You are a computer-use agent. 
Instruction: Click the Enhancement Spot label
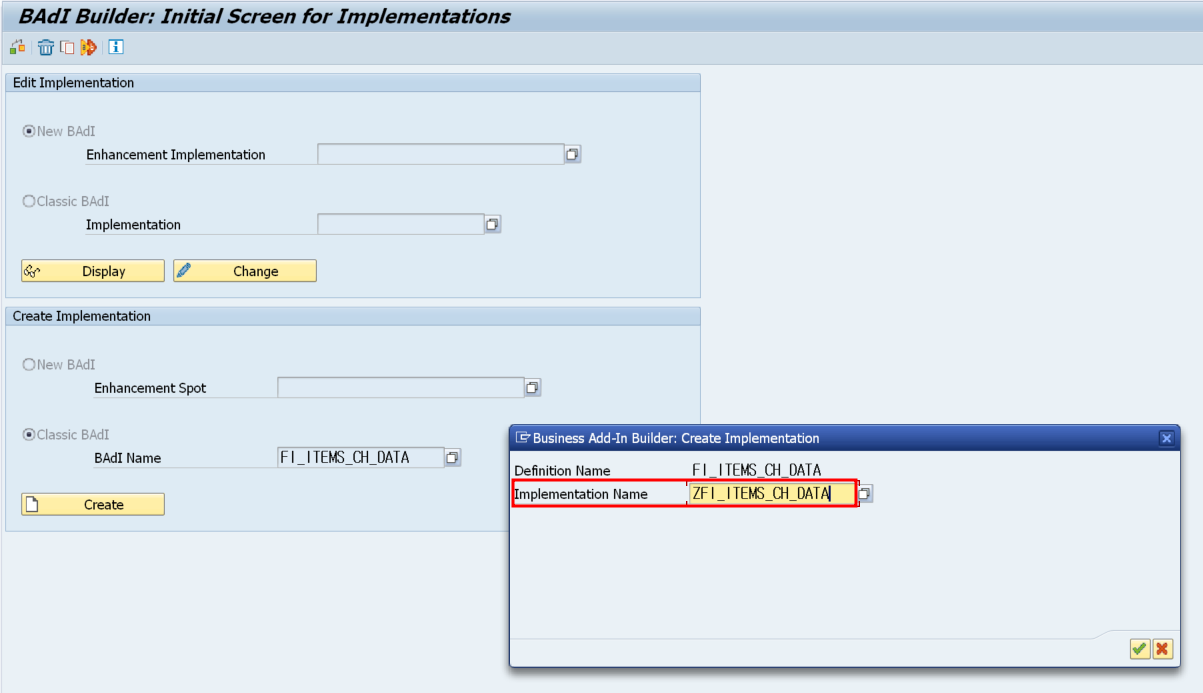(x=150, y=388)
